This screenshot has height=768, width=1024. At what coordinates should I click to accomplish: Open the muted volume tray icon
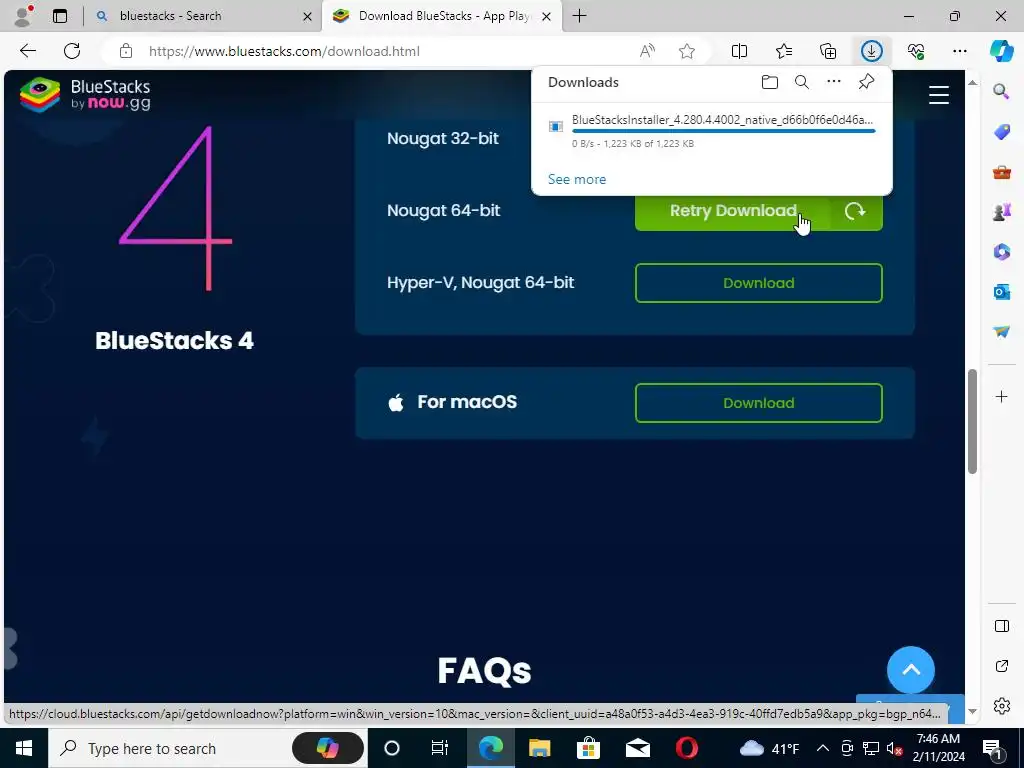click(x=895, y=748)
